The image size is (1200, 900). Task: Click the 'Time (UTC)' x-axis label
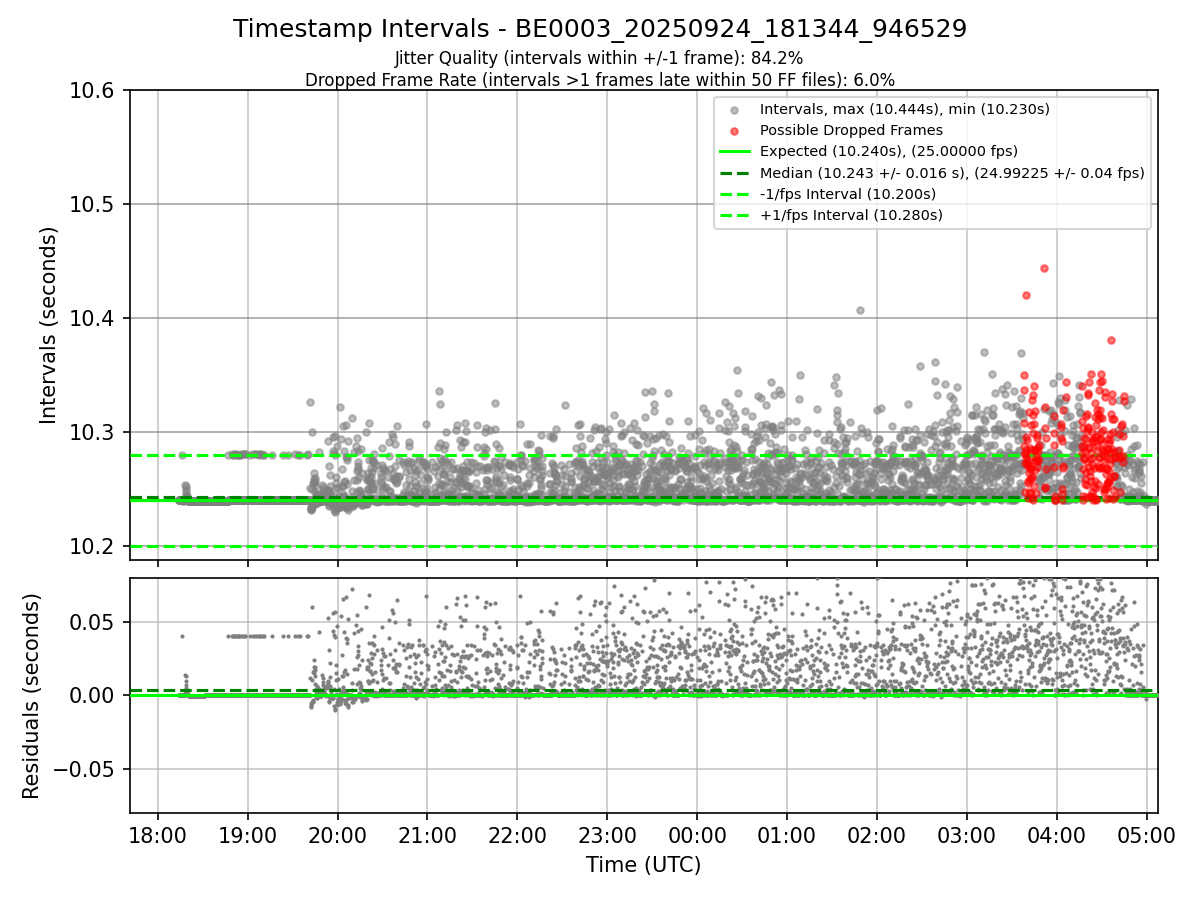[x=643, y=864]
